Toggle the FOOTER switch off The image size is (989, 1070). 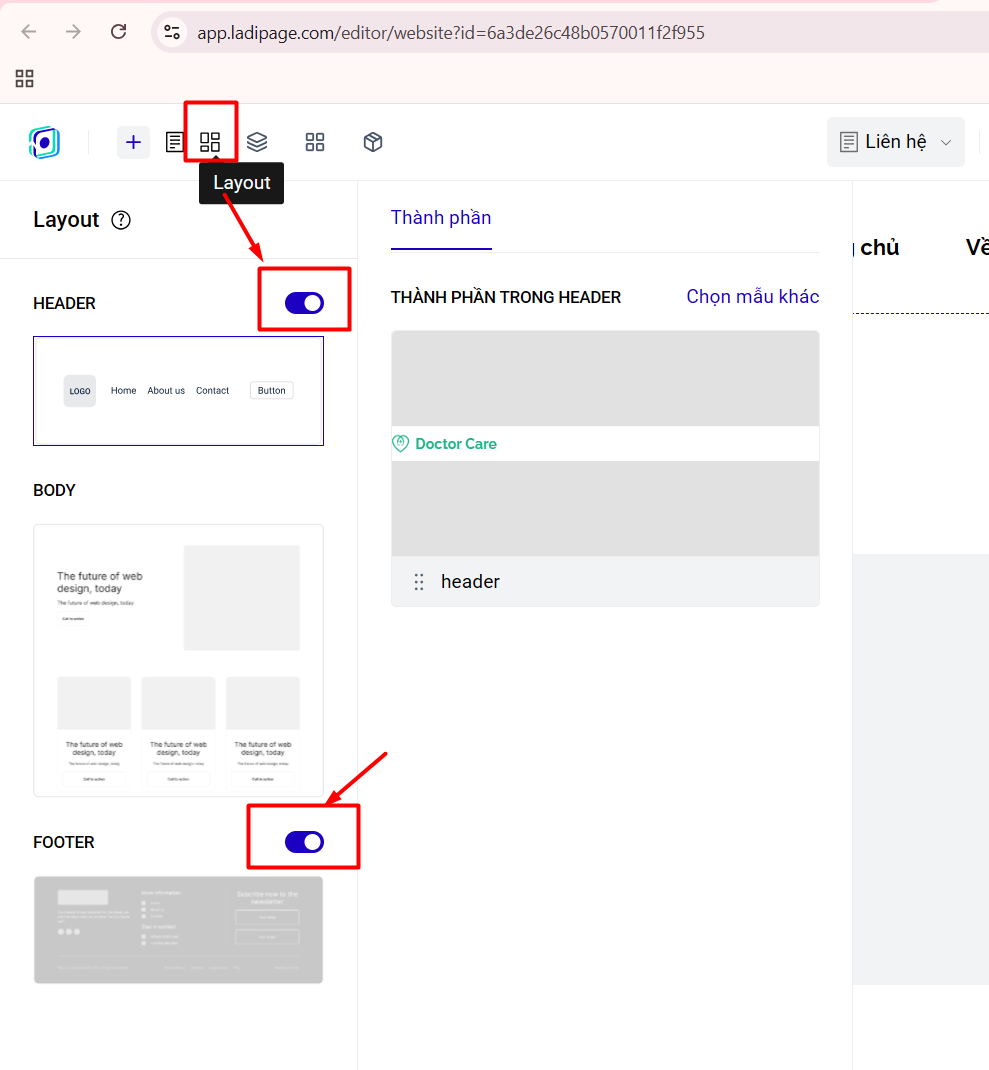(304, 842)
